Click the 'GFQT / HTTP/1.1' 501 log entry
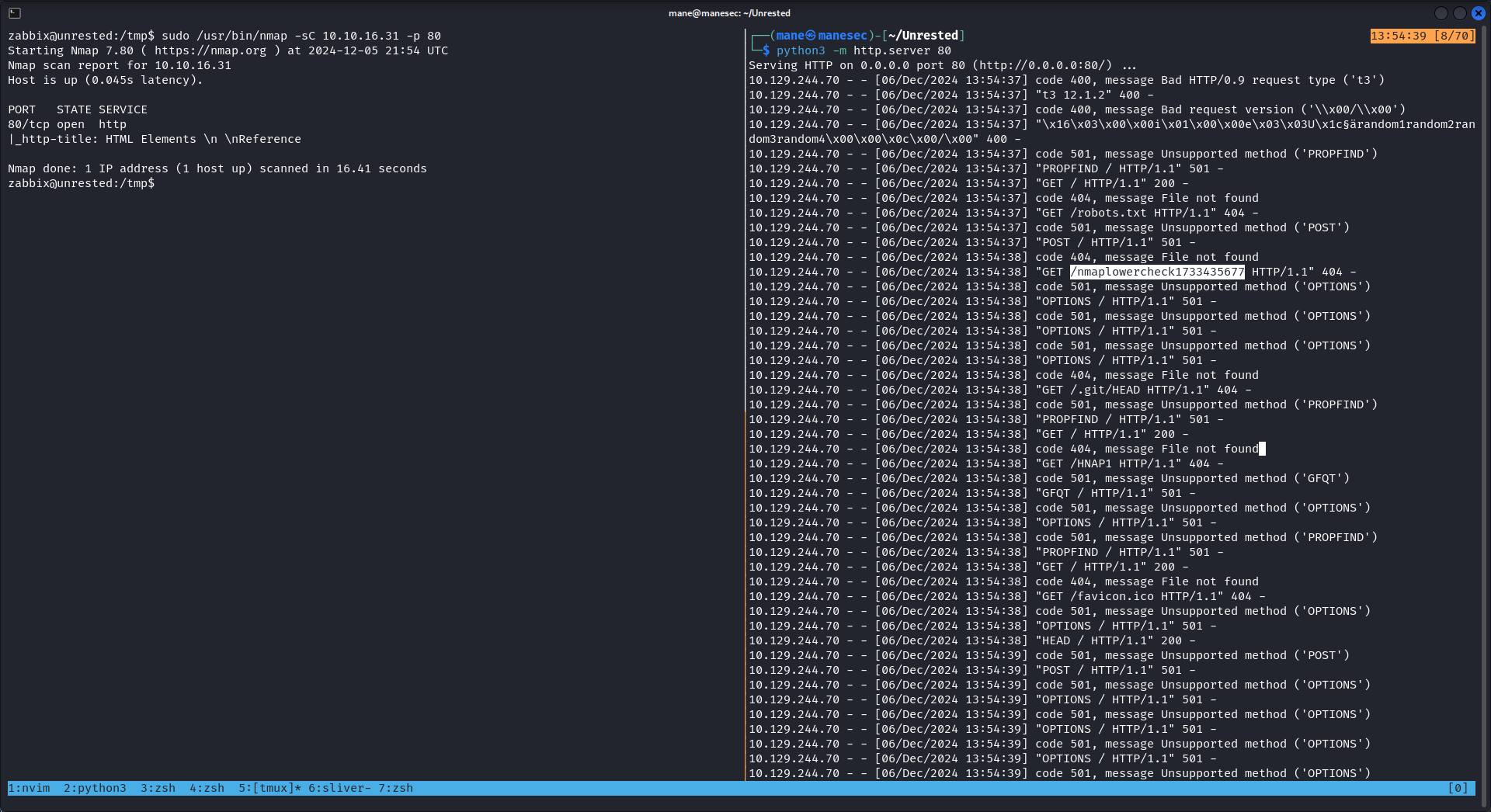The height and width of the screenshot is (812, 1491). 972,493
